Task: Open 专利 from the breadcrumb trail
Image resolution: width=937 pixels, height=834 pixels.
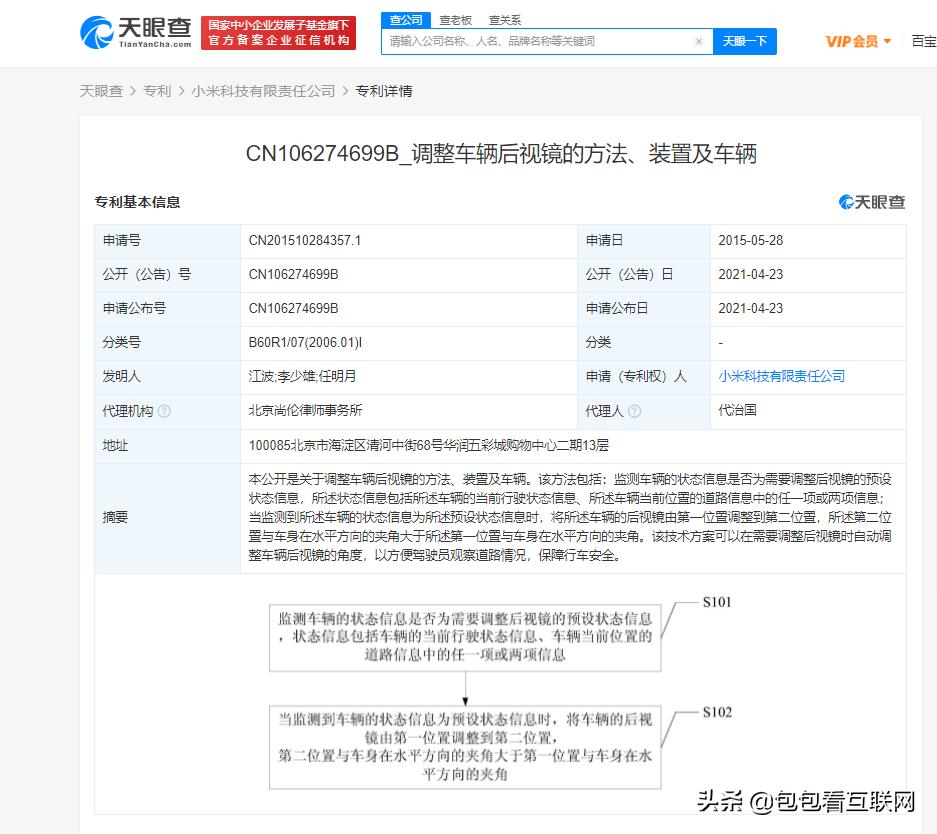Action: click(157, 90)
